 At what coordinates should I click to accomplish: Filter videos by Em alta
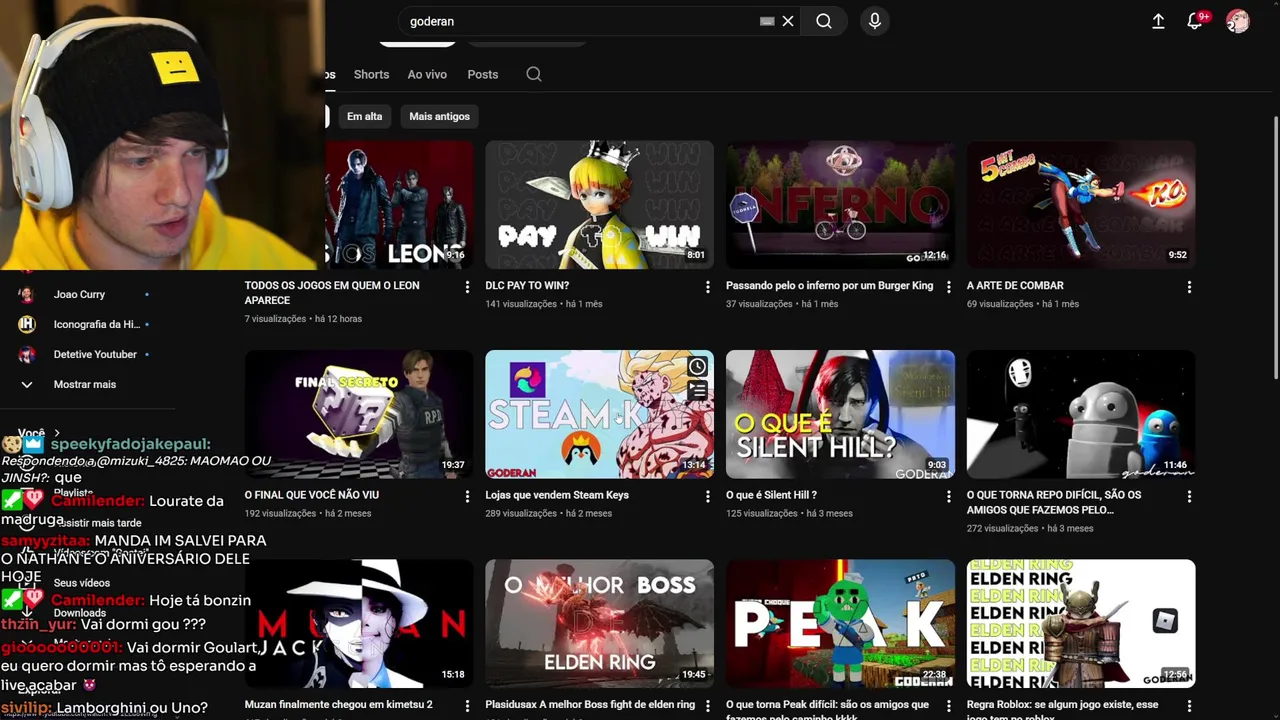(364, 116)
